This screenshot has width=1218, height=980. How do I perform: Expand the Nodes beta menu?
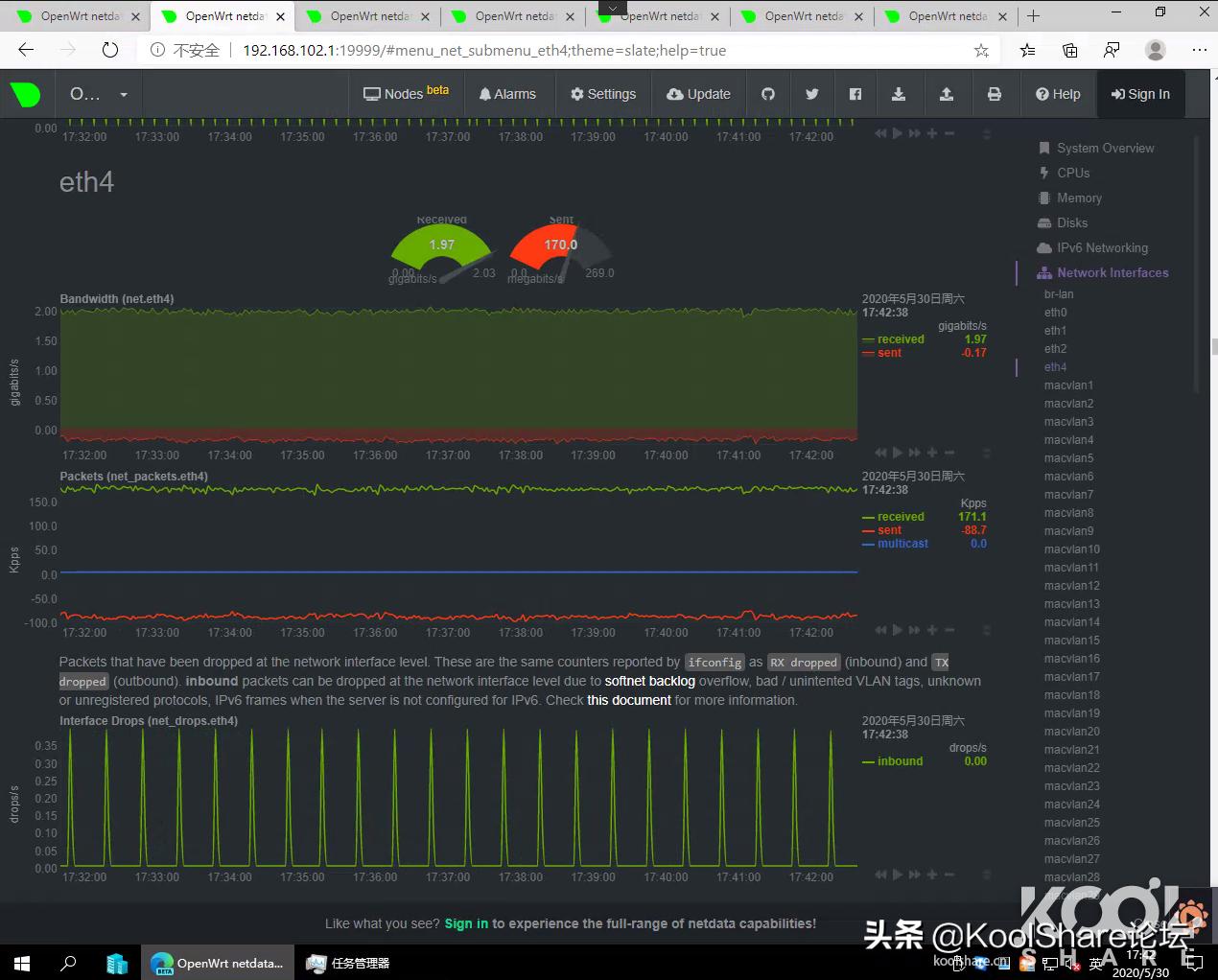406,94
